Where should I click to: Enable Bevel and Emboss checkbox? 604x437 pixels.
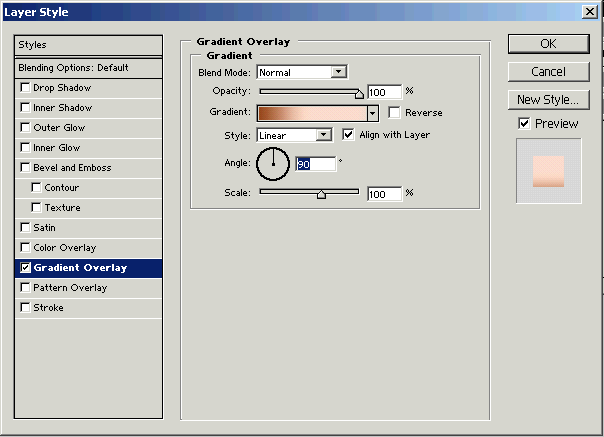click(25, 168)
